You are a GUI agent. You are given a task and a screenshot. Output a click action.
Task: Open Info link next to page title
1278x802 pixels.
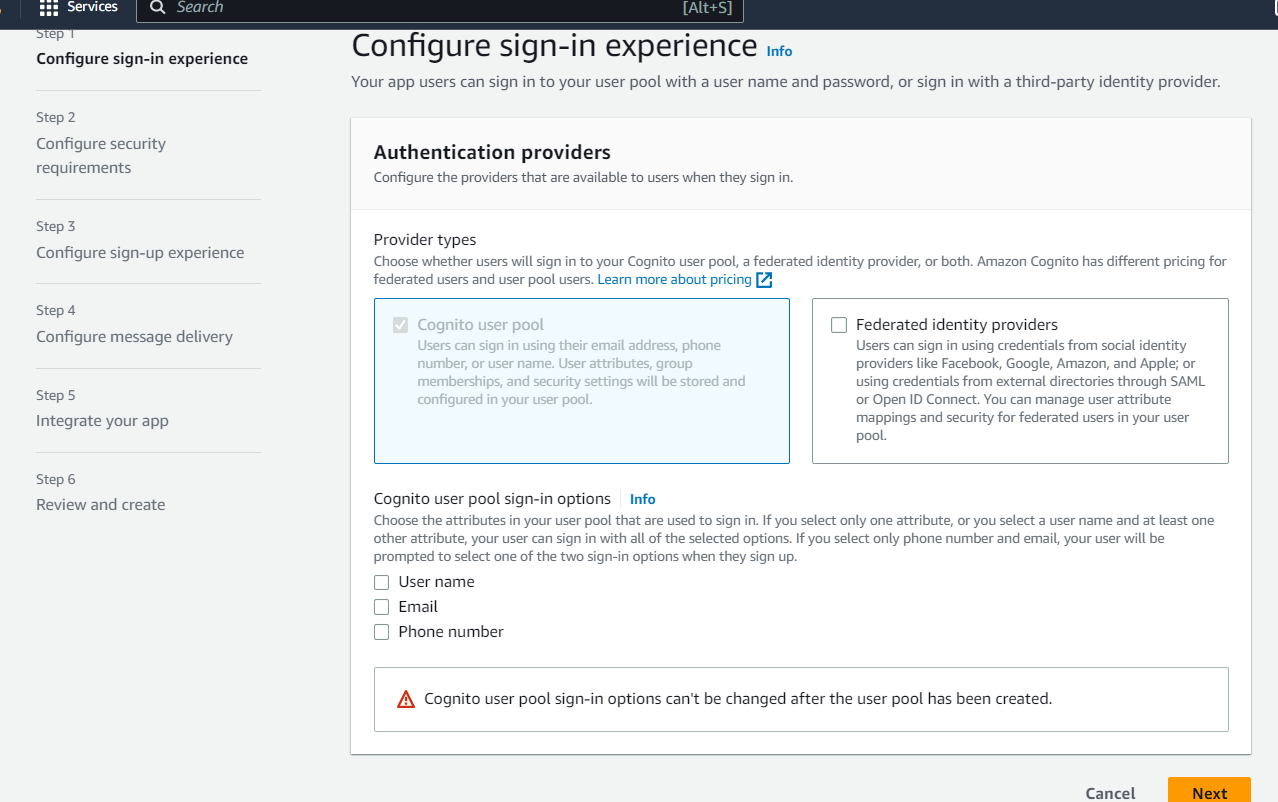(x=779, y=51)
